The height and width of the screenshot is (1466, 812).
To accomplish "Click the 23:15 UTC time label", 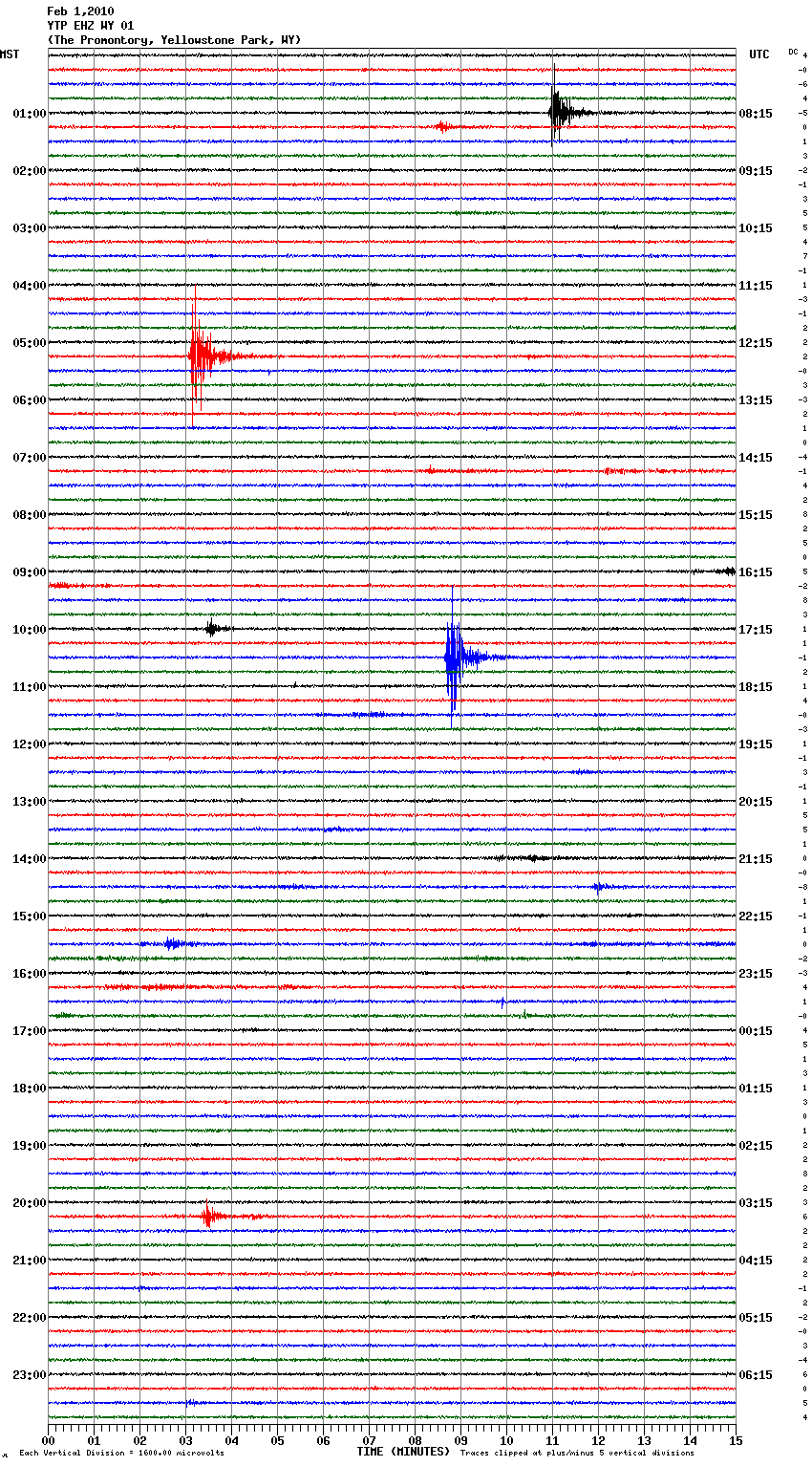I will 756,974.
